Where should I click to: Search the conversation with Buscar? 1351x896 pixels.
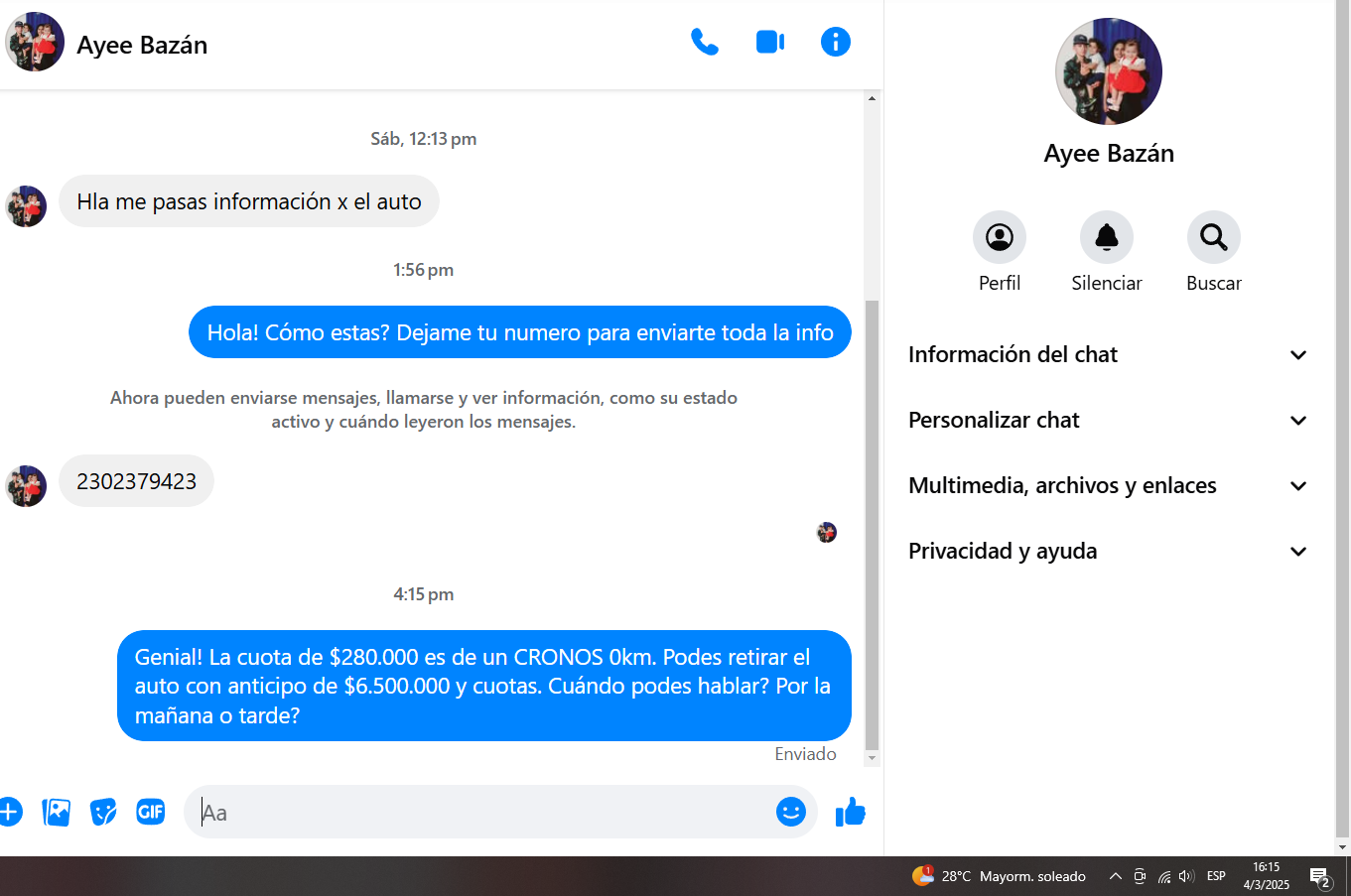tap(1213, 238)
